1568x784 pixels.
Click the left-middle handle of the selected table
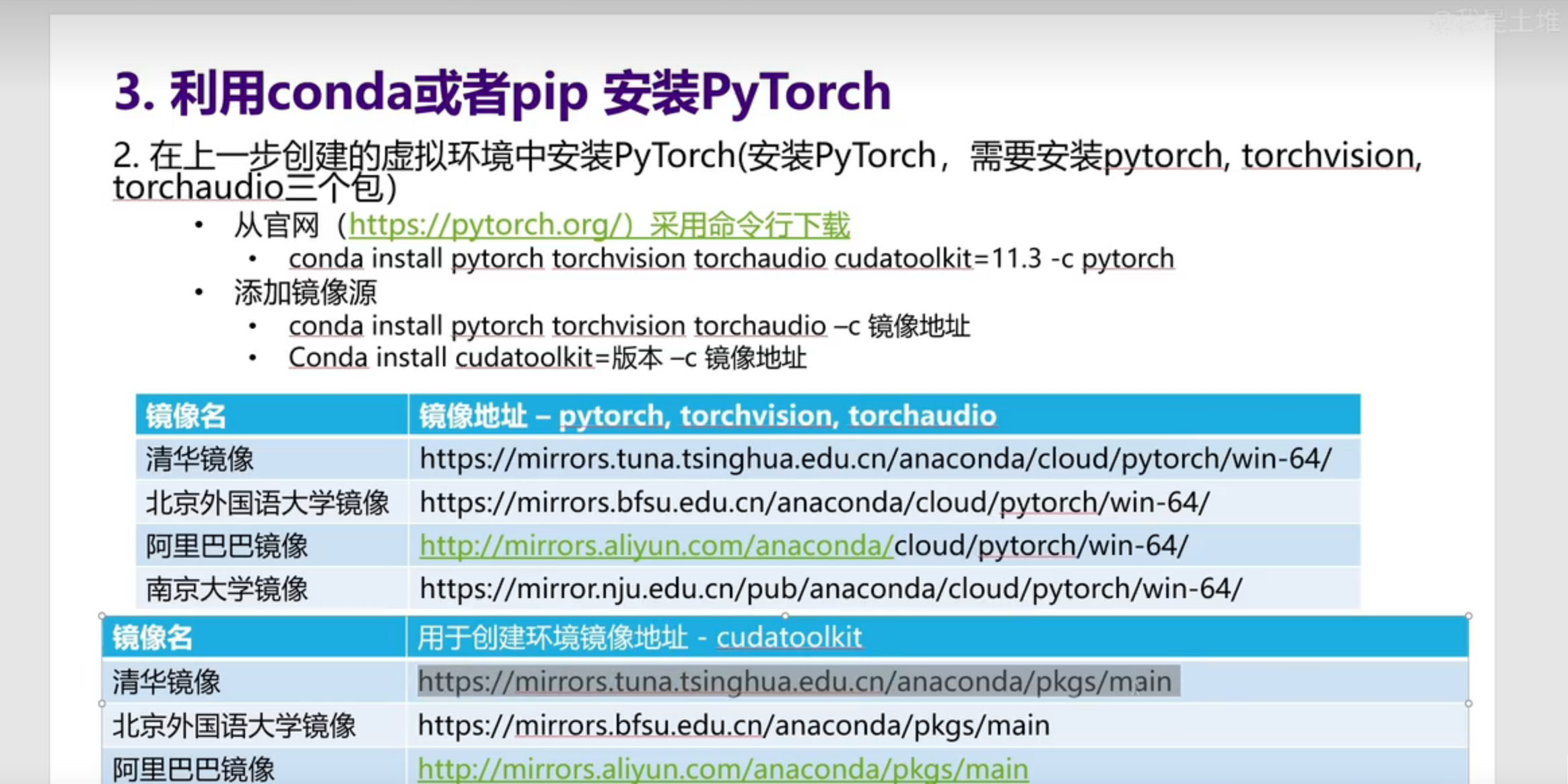[x=102, y=703]
